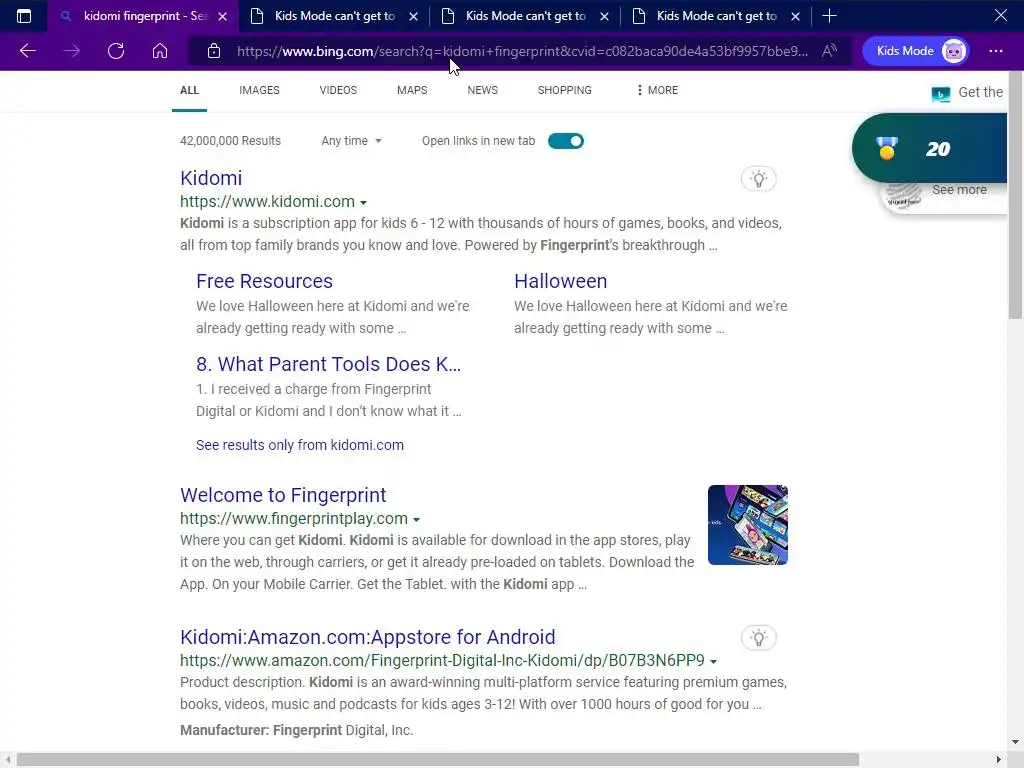Click the 42,000,000 Results count text
The width and height of the screenshot is (1024, 768).
231,141
